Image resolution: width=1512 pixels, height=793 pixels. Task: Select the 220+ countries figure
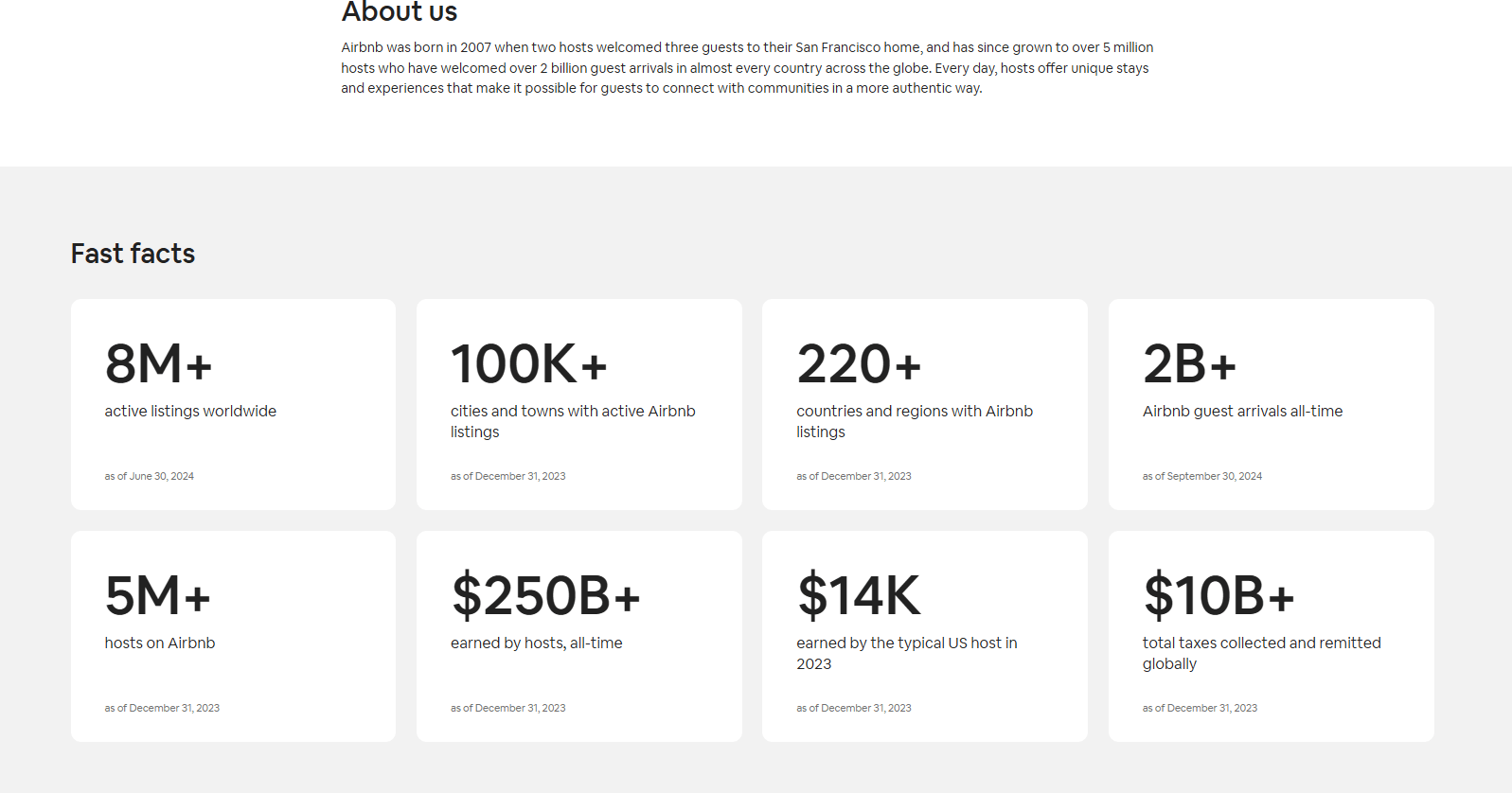click(x=858, y=364)
